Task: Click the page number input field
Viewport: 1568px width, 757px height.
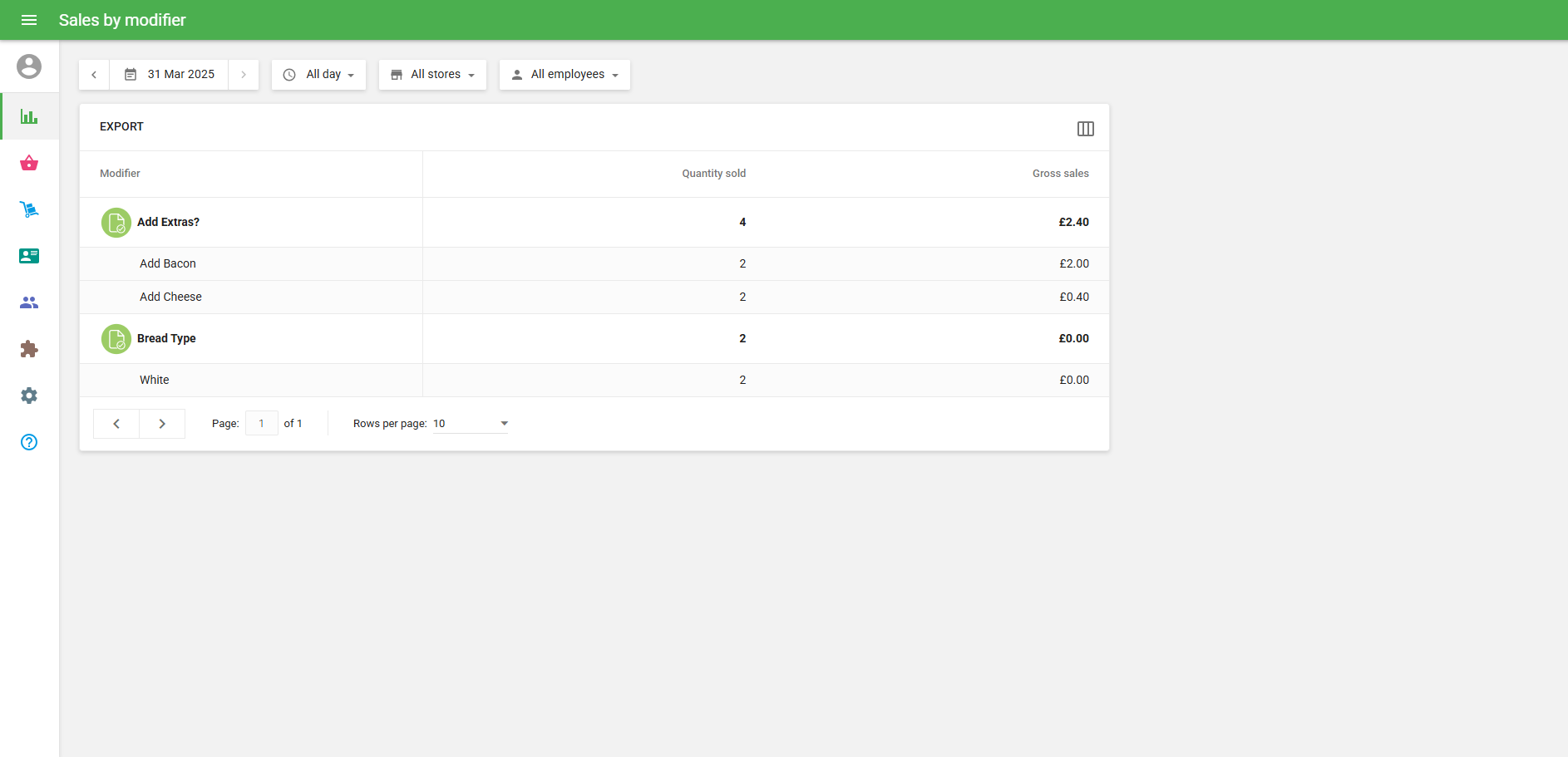Action: (x=261, y=424)
